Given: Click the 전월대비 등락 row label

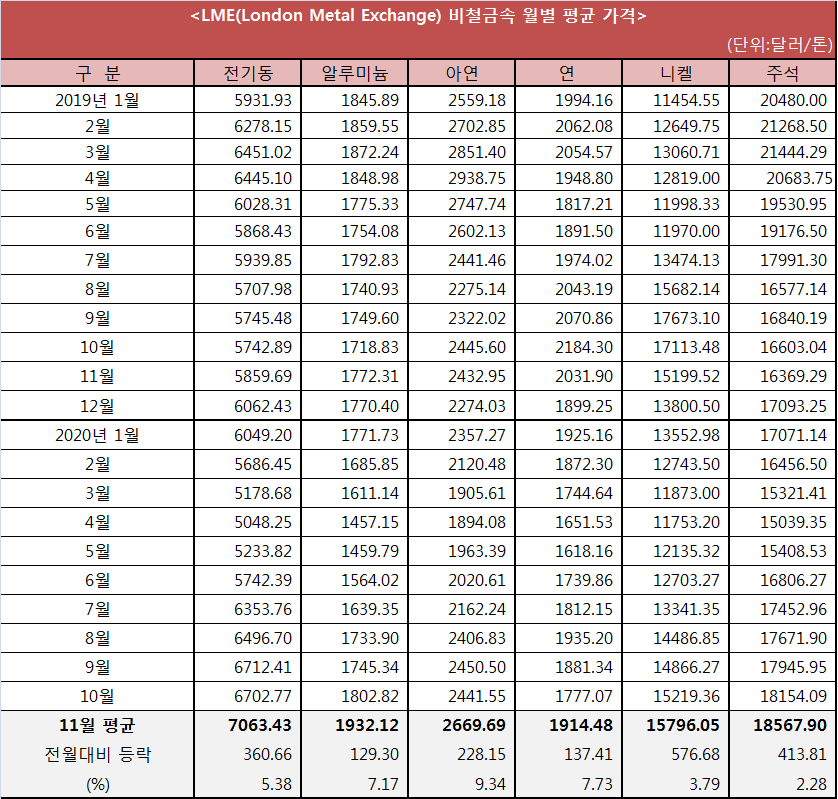Looking at the screenshot, I should (97, 755).
